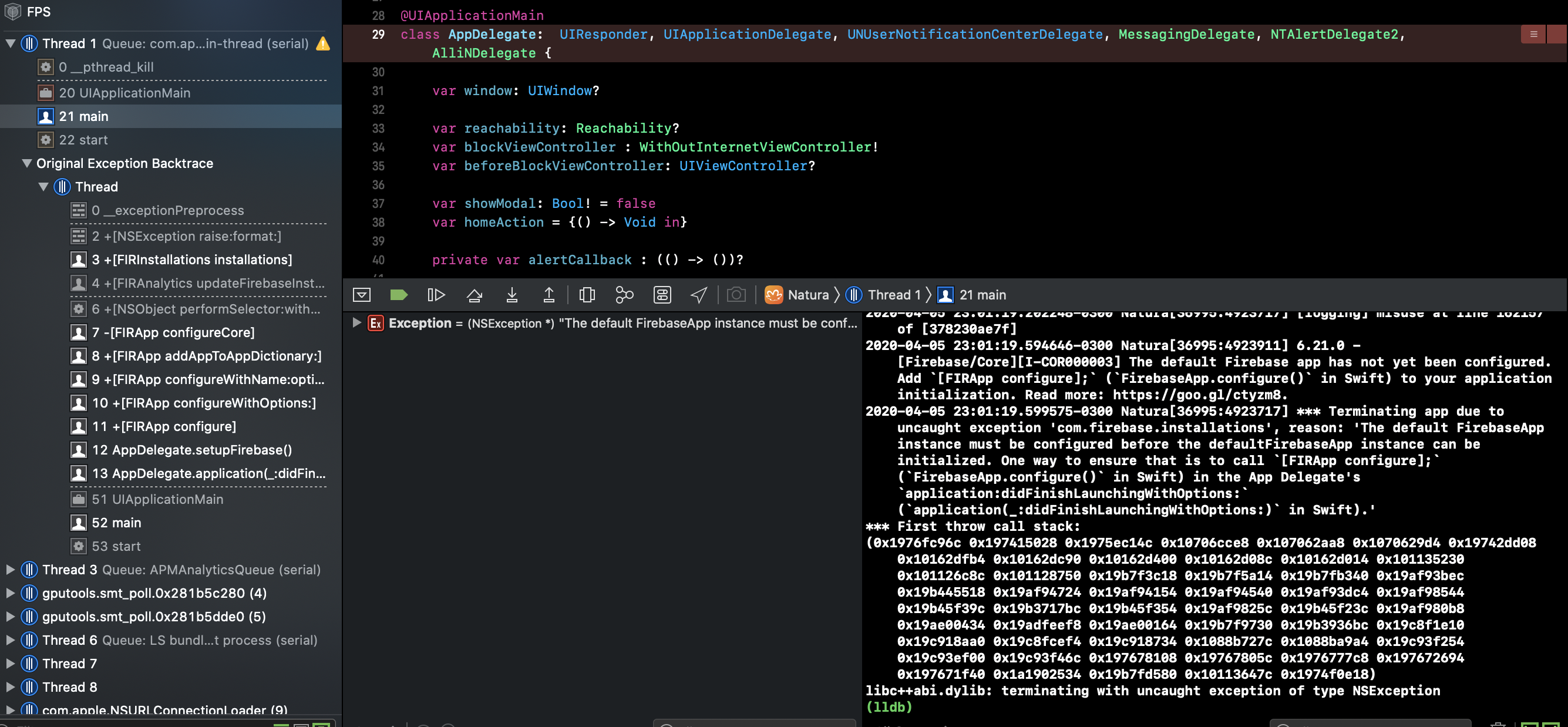Click the Simulate Location arrow icon
The height and width of the screenshot is (727, 1568).
pos(699,295)
